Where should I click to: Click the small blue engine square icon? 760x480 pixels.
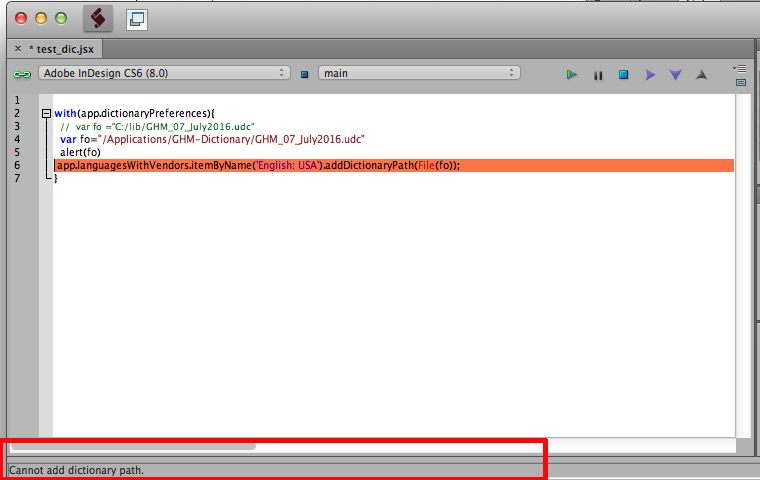pyautogui.click(x=304, y=74)
